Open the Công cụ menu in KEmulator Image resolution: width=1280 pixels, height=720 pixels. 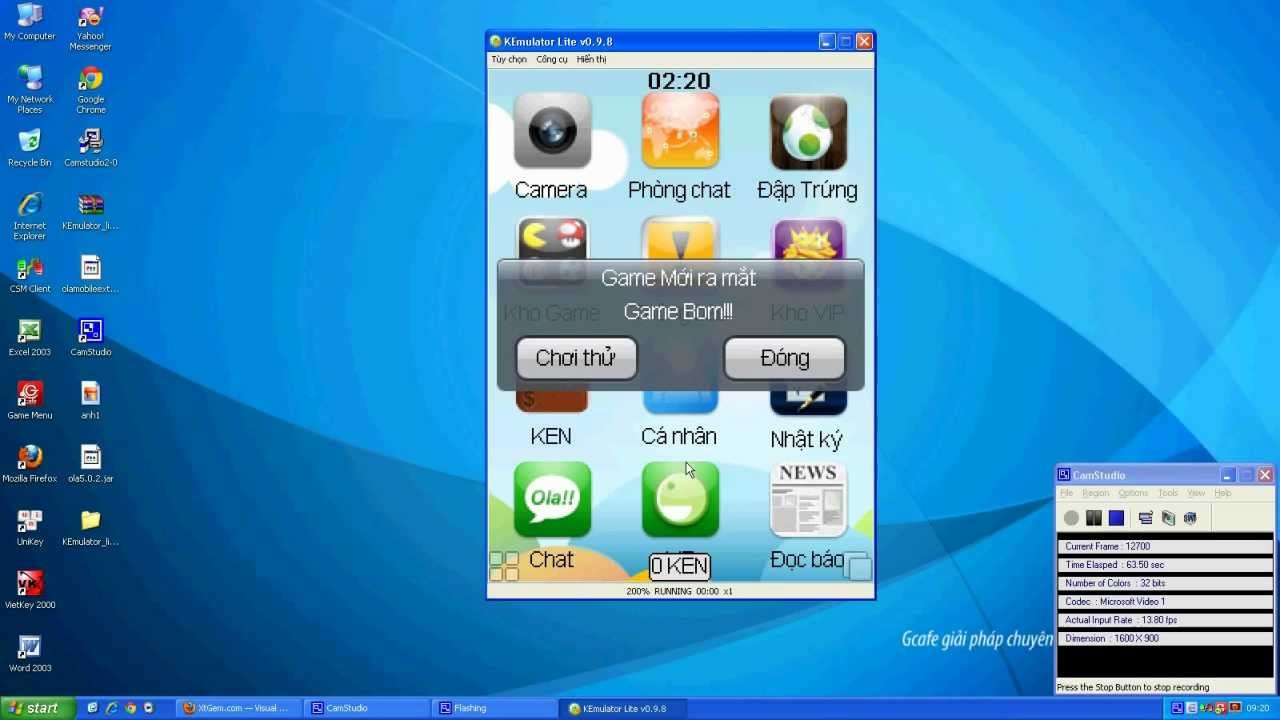click(552, 59)
